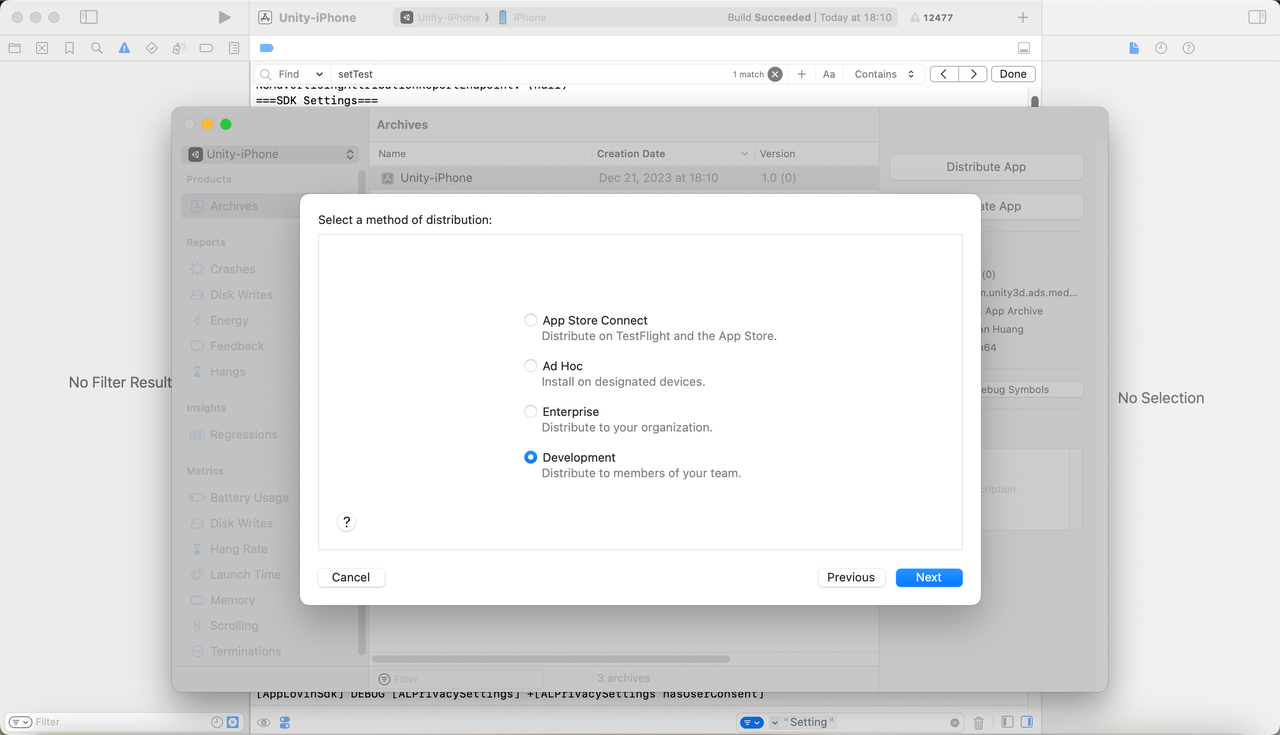Open Energy report in Organizer sidebar
This screenshot has width=1280, height=735.
pos(229,320)
